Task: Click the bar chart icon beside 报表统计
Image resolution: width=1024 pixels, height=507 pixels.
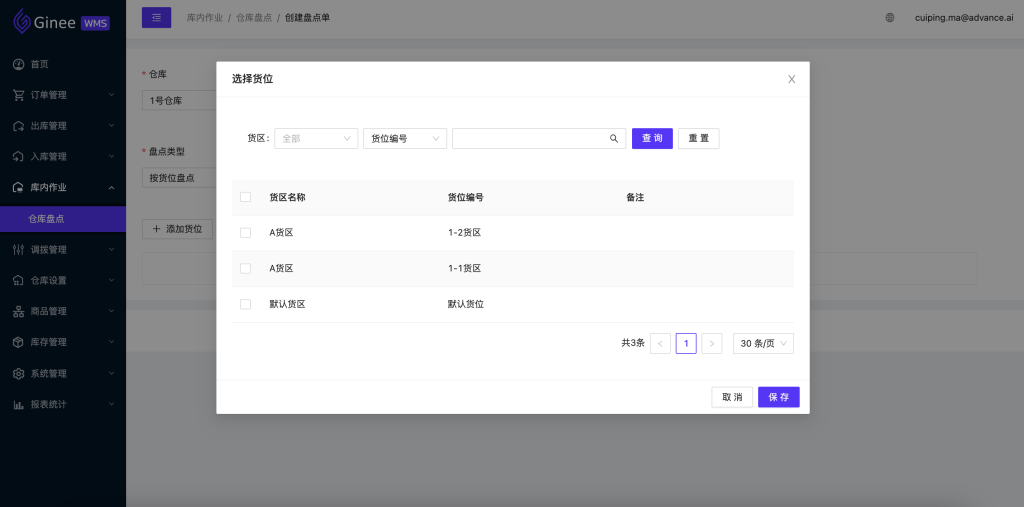Action: [x=19, y=404]
